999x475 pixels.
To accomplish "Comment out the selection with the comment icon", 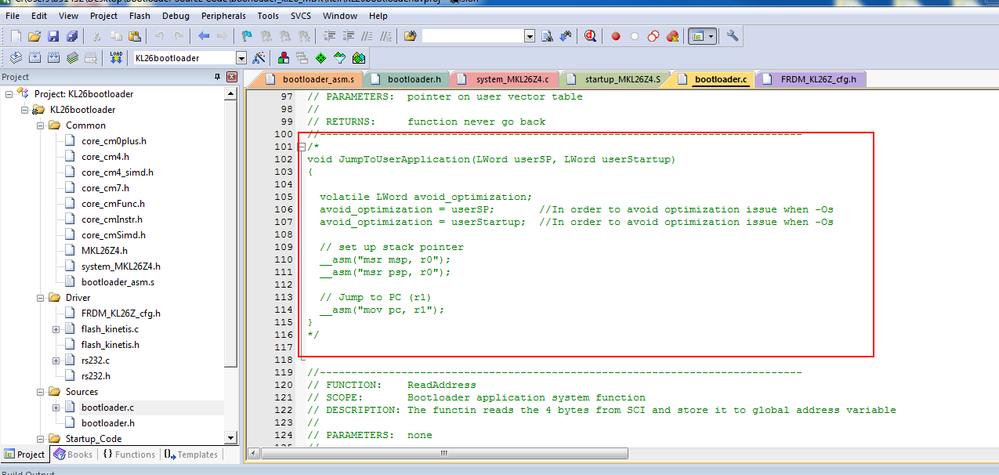I will pyautogui.click(x=366, y=36).
